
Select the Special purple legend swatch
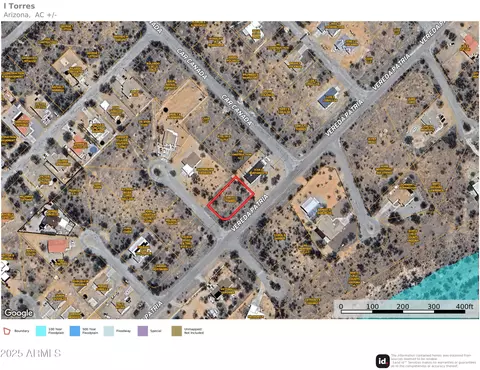tap(143, 331)
